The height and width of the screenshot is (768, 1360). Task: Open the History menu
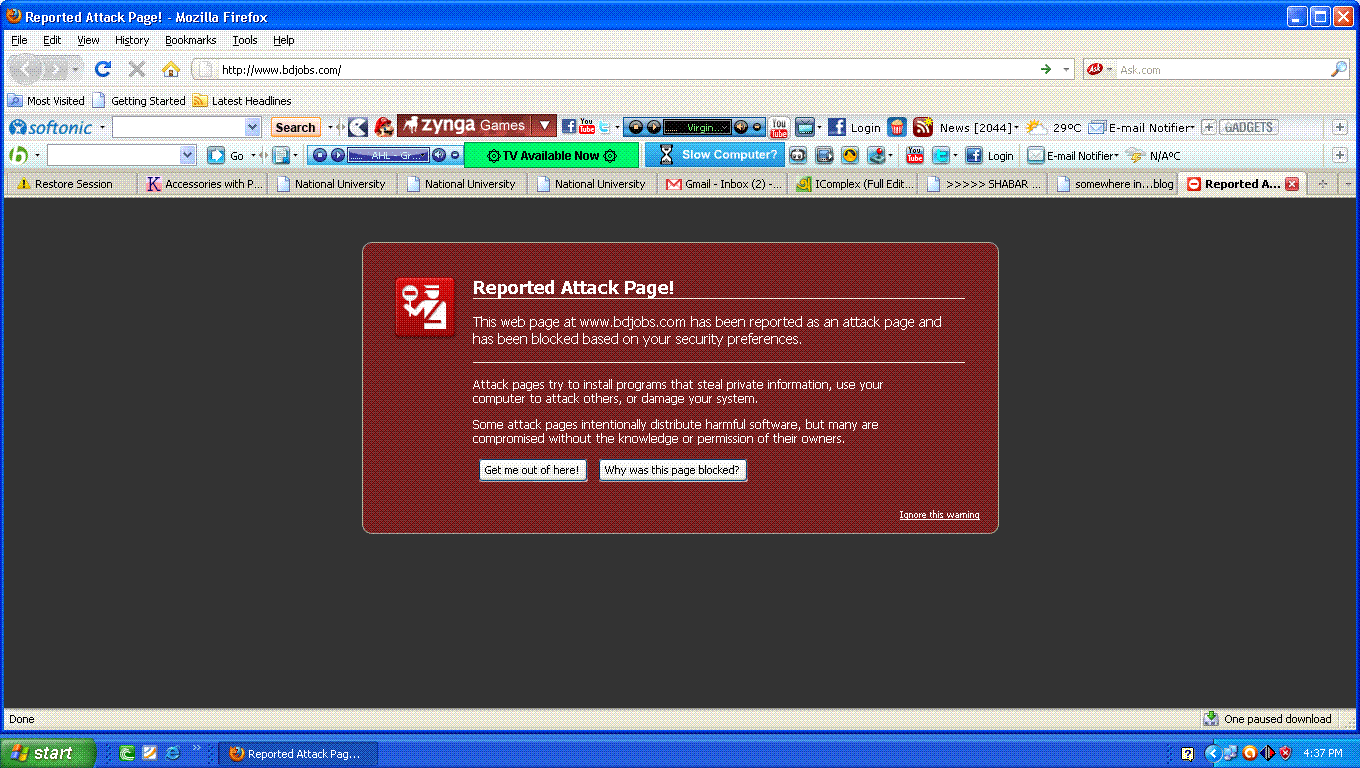coord(131,40)
